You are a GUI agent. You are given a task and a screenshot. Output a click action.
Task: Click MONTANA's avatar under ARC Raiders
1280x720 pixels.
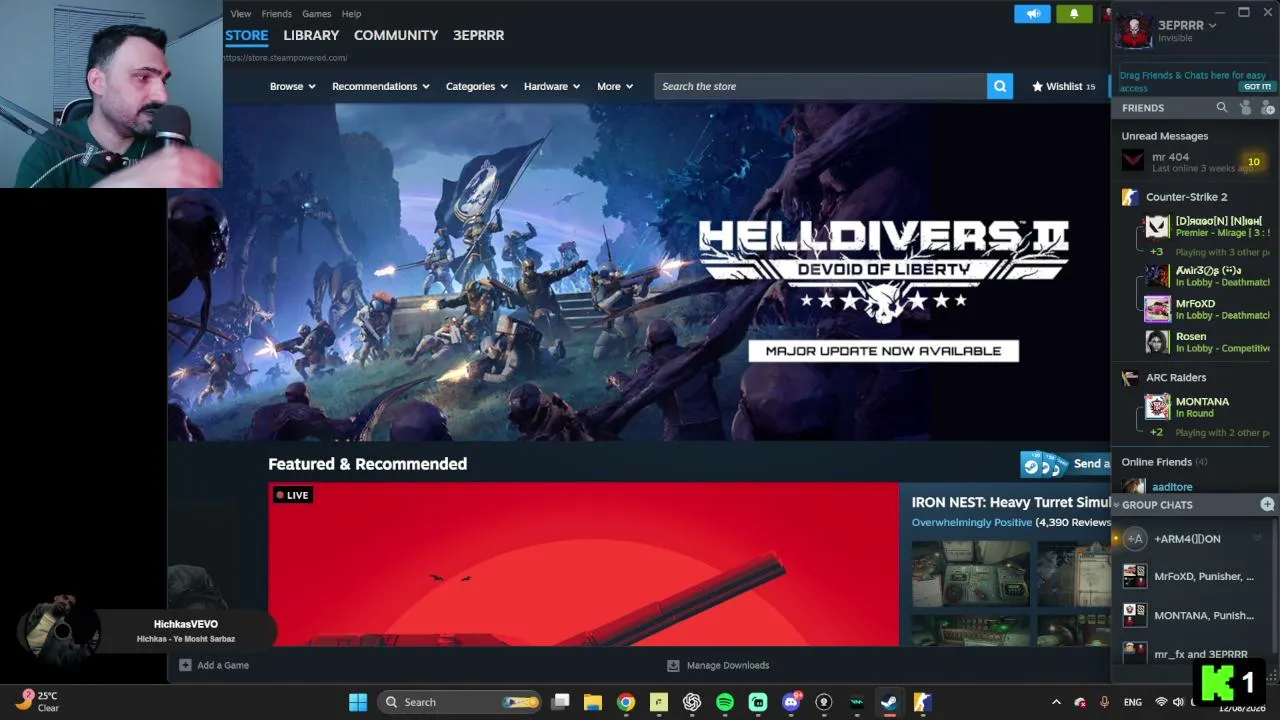click(1157, 407)
